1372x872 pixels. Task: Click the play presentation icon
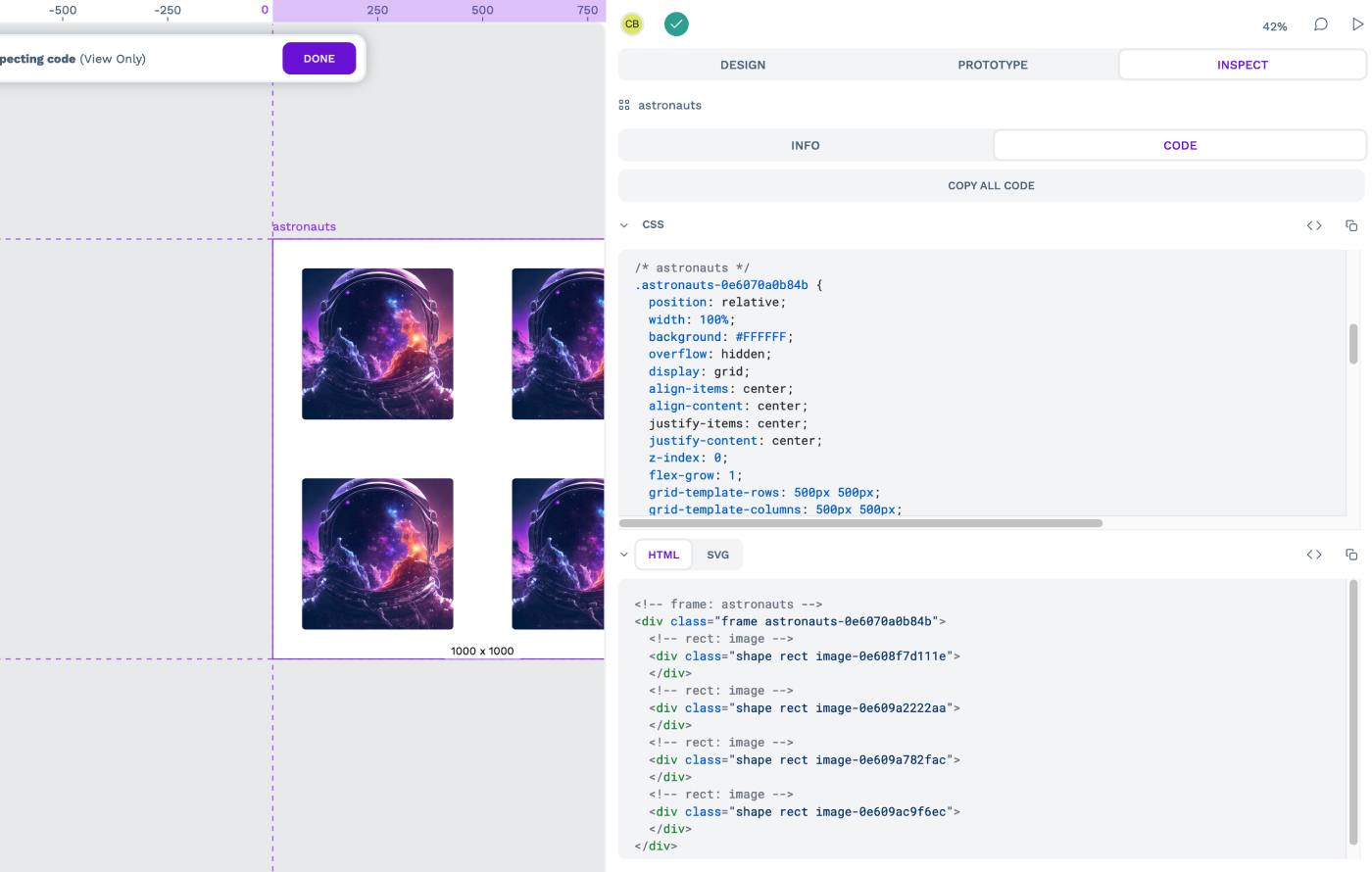[1357, 24]
